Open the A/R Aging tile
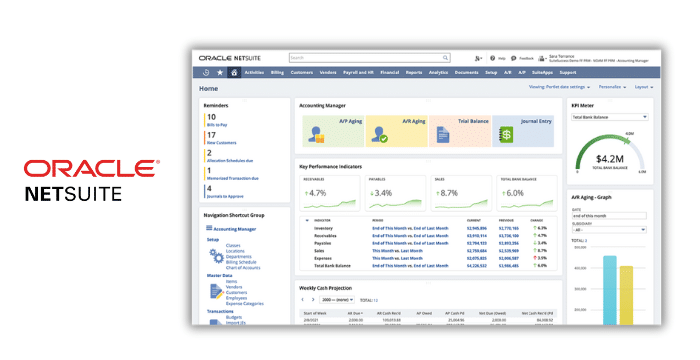The height and width of the screenshot is (360, 700). point(396,131)
